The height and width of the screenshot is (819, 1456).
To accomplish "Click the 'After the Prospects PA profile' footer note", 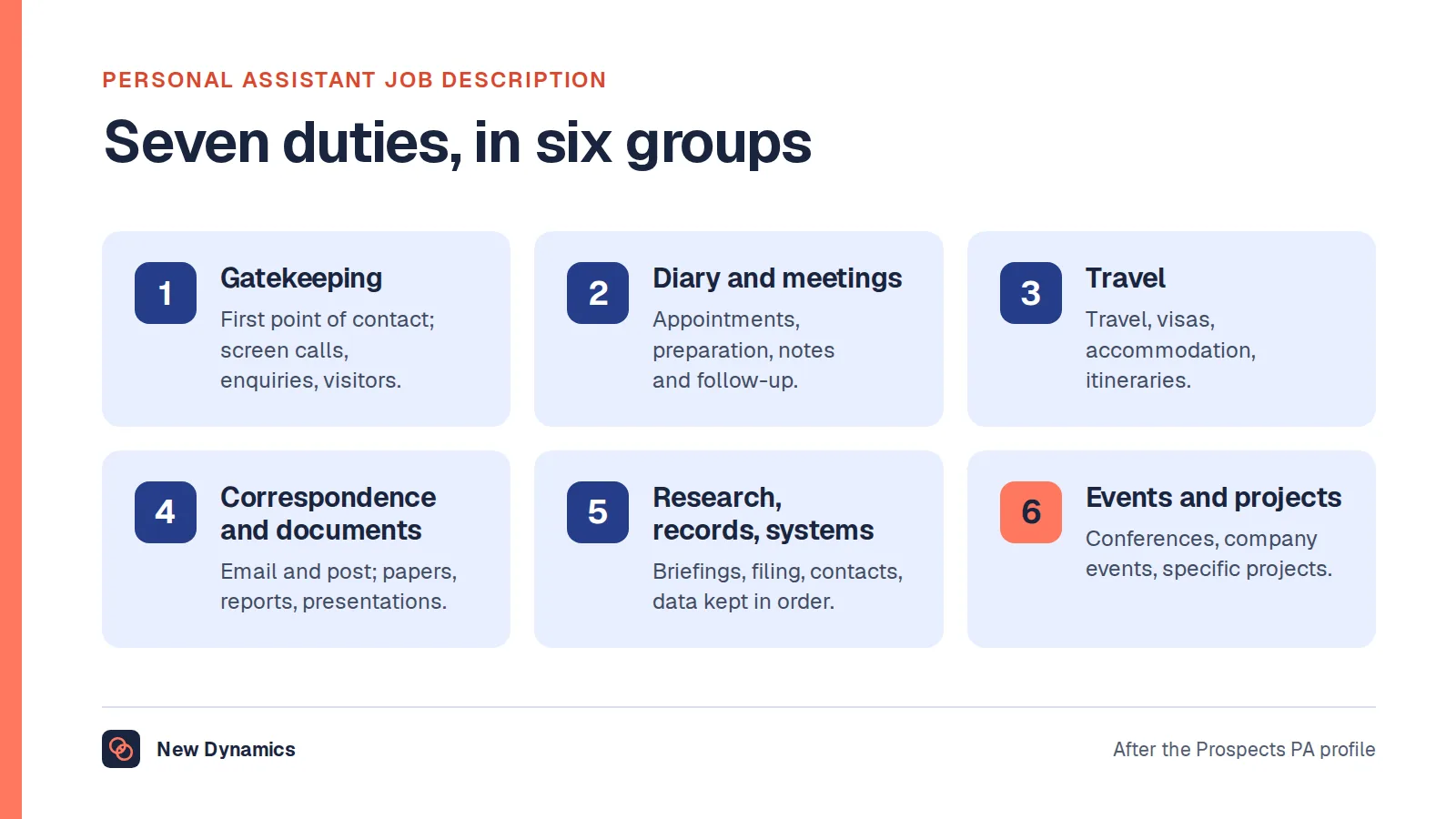I will click(x=1244, y=749).
